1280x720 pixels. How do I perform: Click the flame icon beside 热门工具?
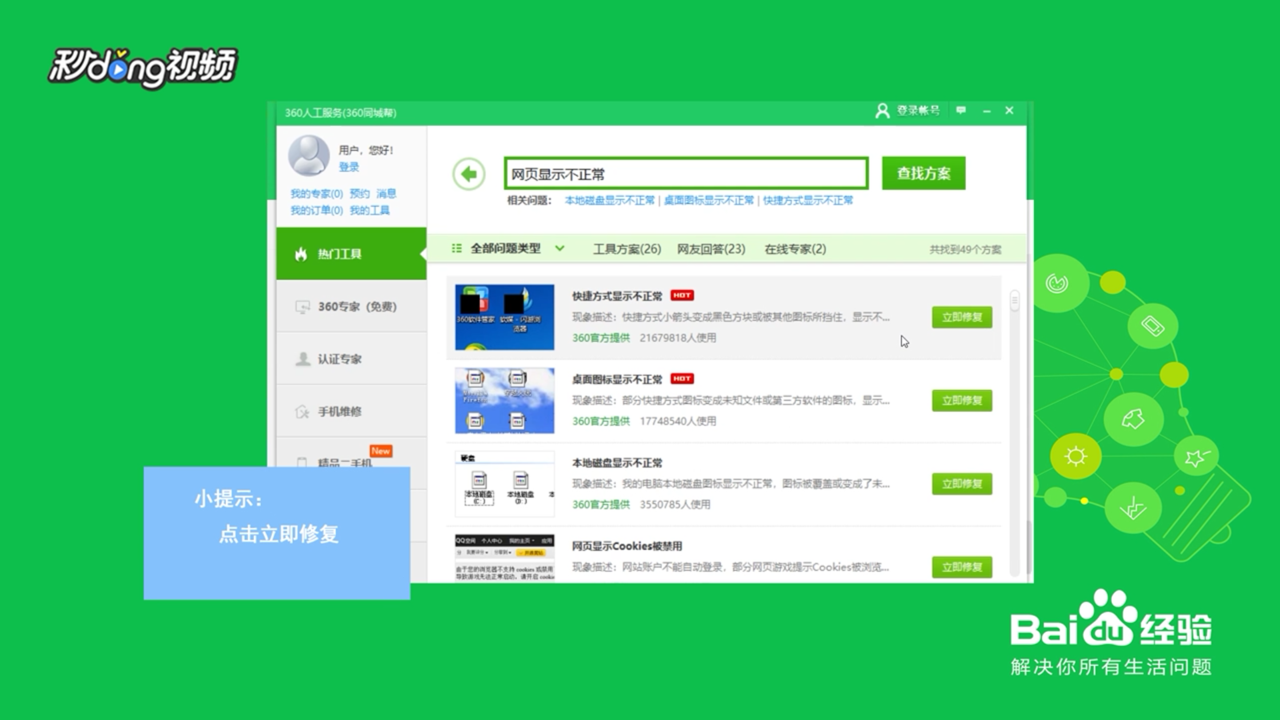[301, 254]
